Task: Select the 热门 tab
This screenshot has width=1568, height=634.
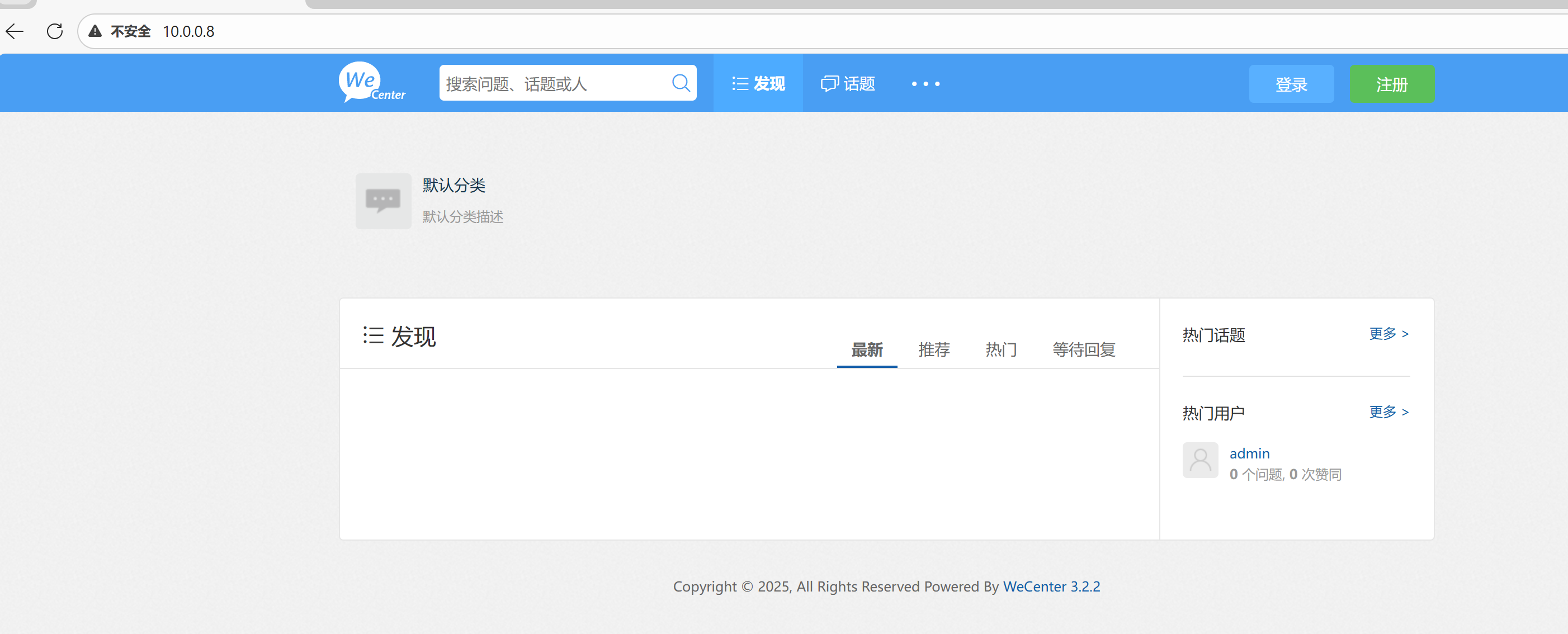Action: (1001, 350)
